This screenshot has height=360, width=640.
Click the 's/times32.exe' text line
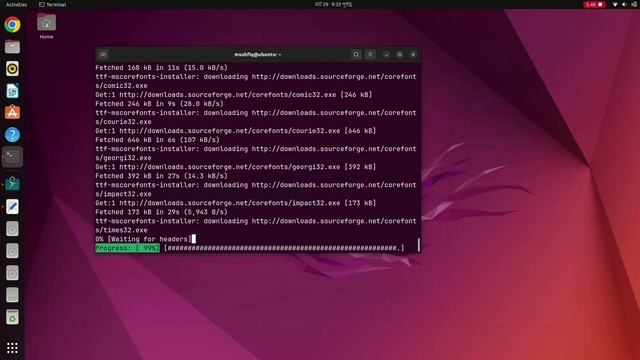(121, 230)
